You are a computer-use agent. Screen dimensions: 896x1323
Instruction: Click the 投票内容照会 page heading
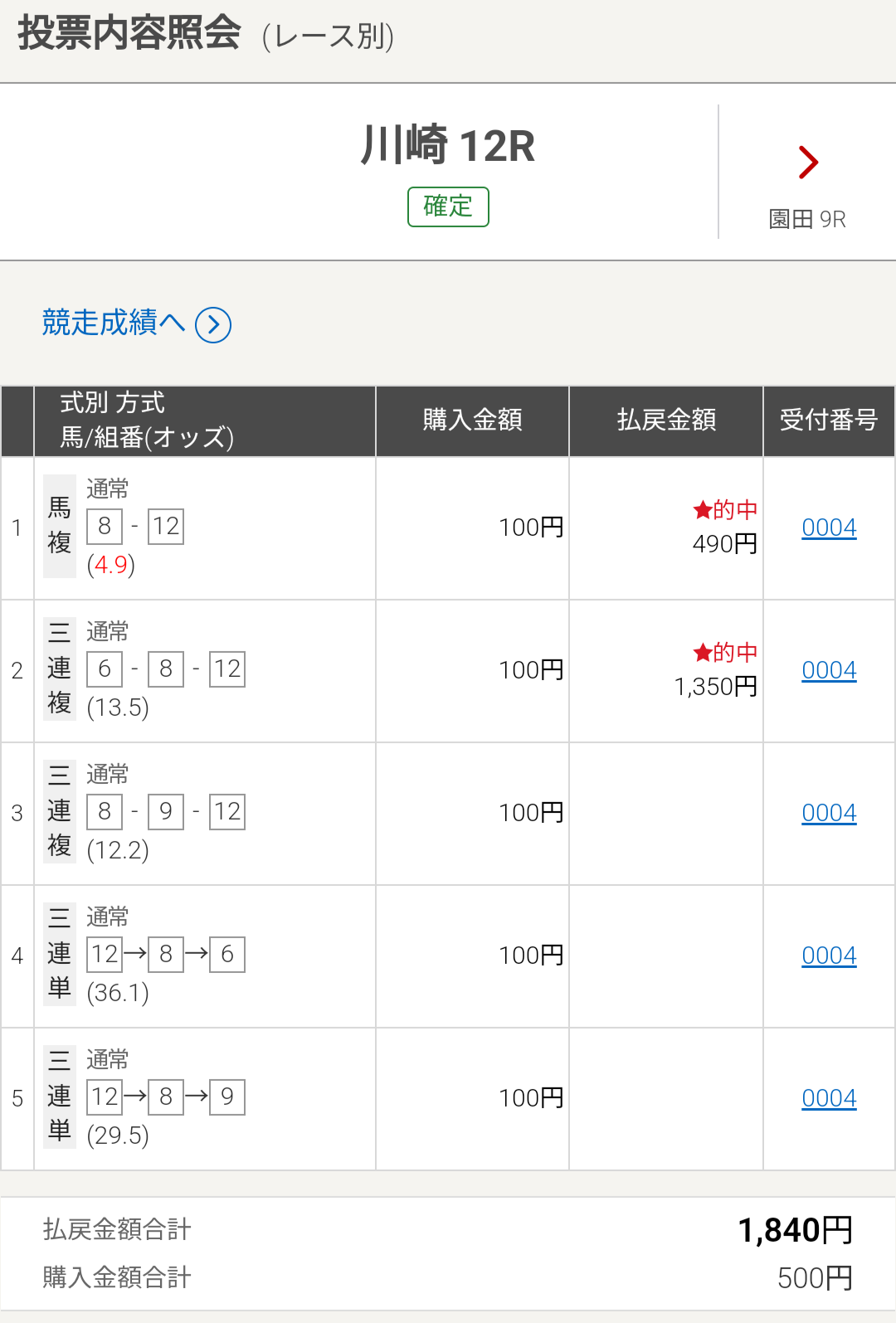(x=129, y=34)
